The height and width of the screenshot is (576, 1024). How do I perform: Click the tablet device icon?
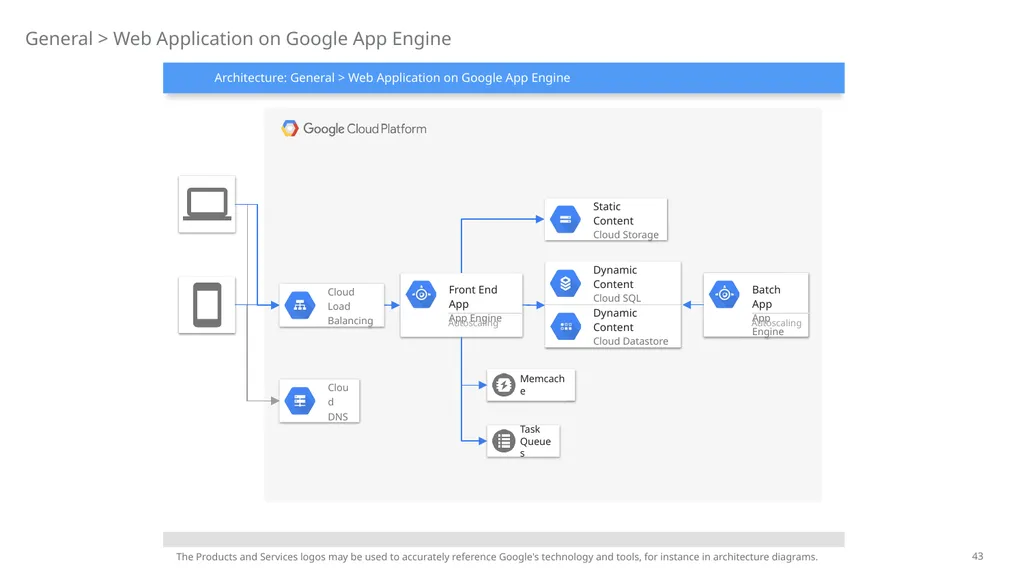coord(207,305)
